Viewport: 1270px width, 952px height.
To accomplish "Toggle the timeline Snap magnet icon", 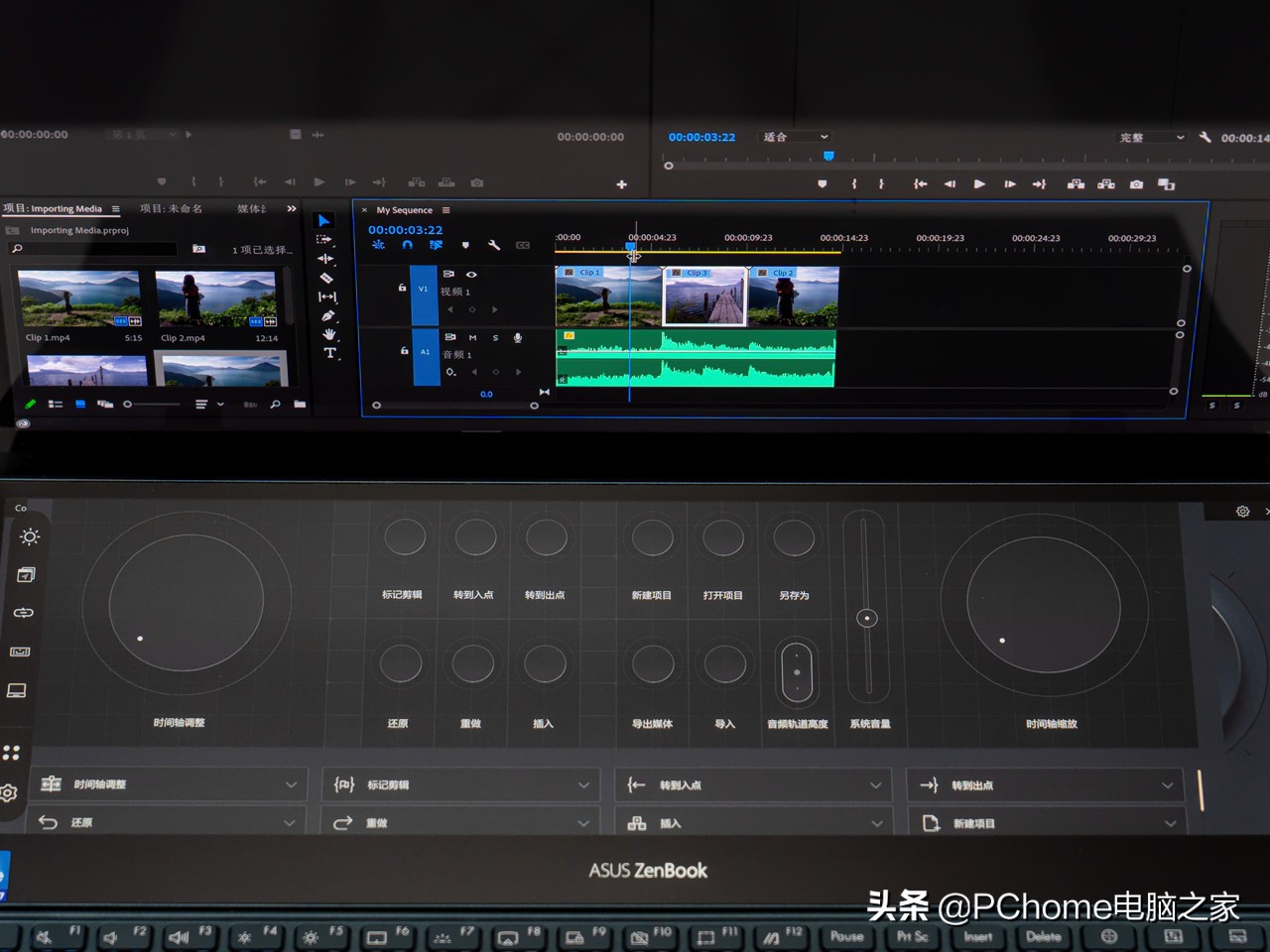I will [x=407, y=245].
